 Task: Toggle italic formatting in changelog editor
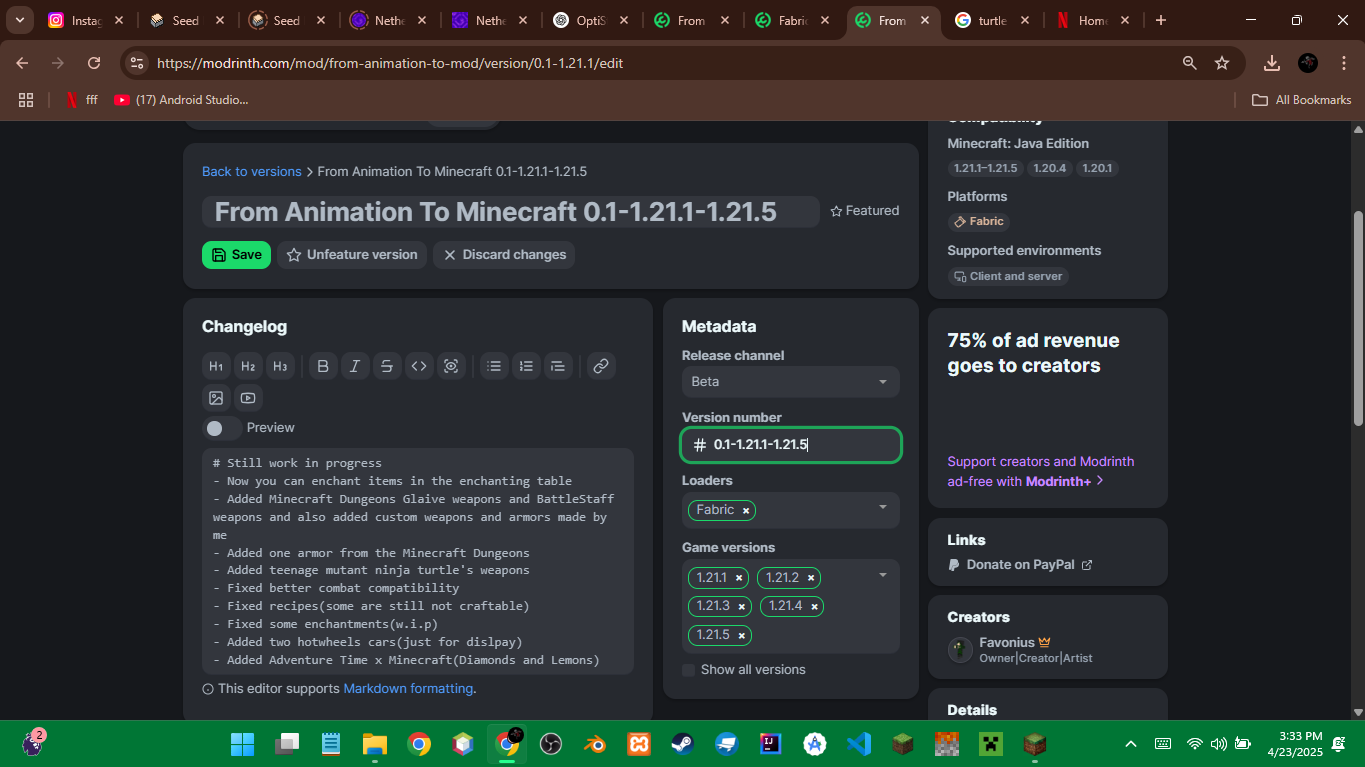pos(355,366)
